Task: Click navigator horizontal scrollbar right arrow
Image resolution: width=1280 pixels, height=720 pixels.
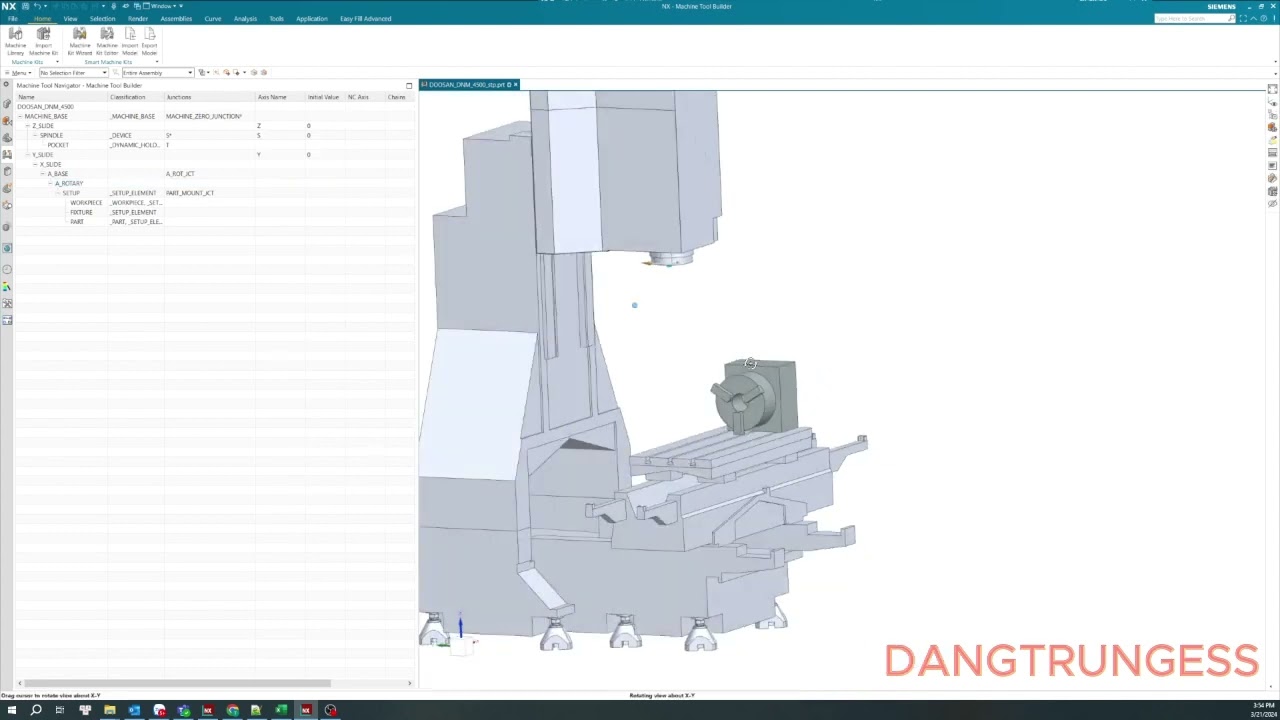Action: pyautogui.click(x=409, y=683)
